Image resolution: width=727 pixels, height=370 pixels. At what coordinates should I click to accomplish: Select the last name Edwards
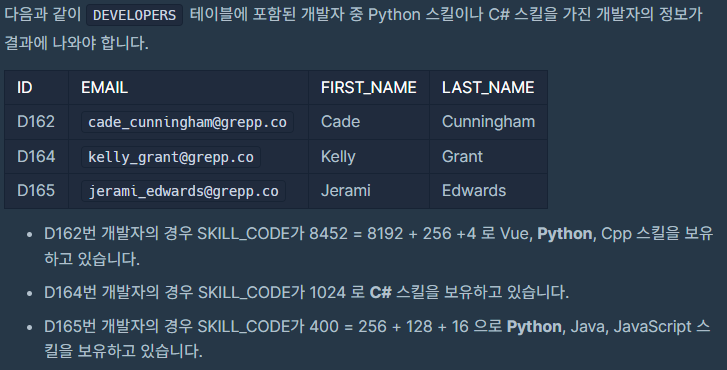474,191
